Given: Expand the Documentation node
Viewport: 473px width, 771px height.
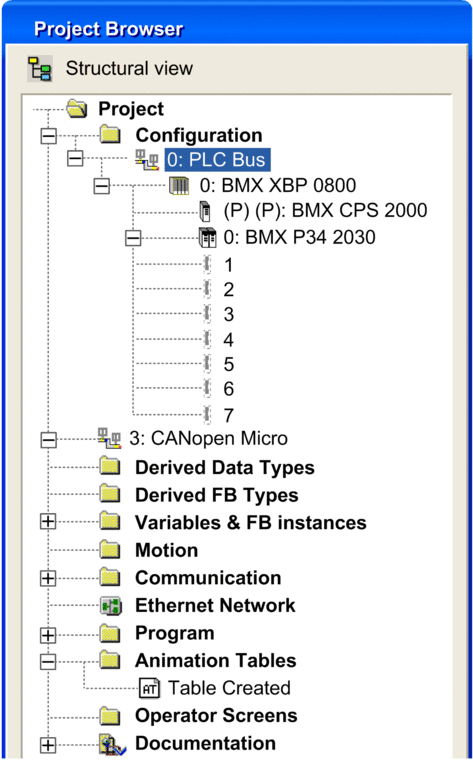Looking at the screenshot, I should click(48, 745).
